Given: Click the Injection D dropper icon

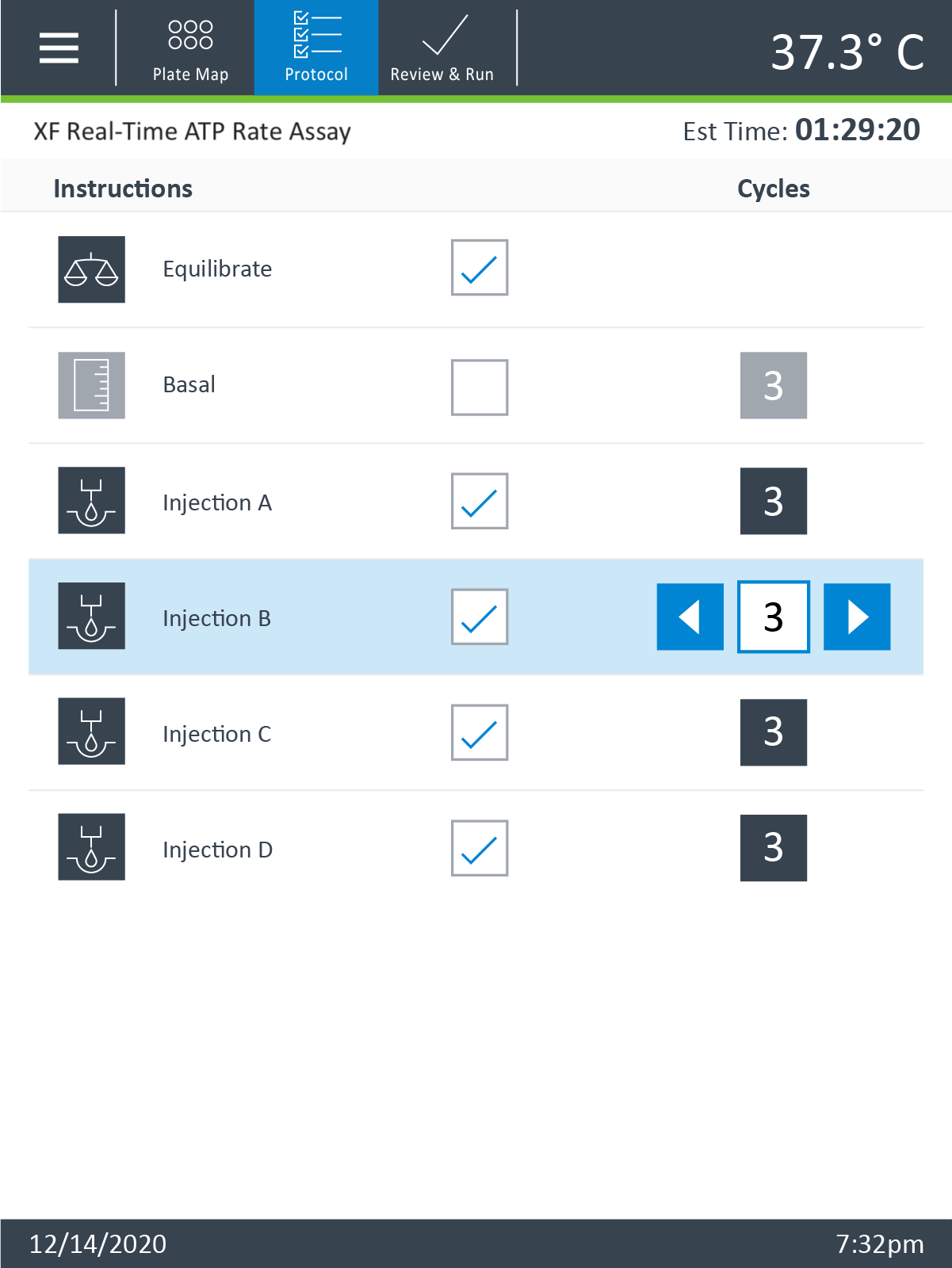Looking at the screenshot, I should (91, 846).
